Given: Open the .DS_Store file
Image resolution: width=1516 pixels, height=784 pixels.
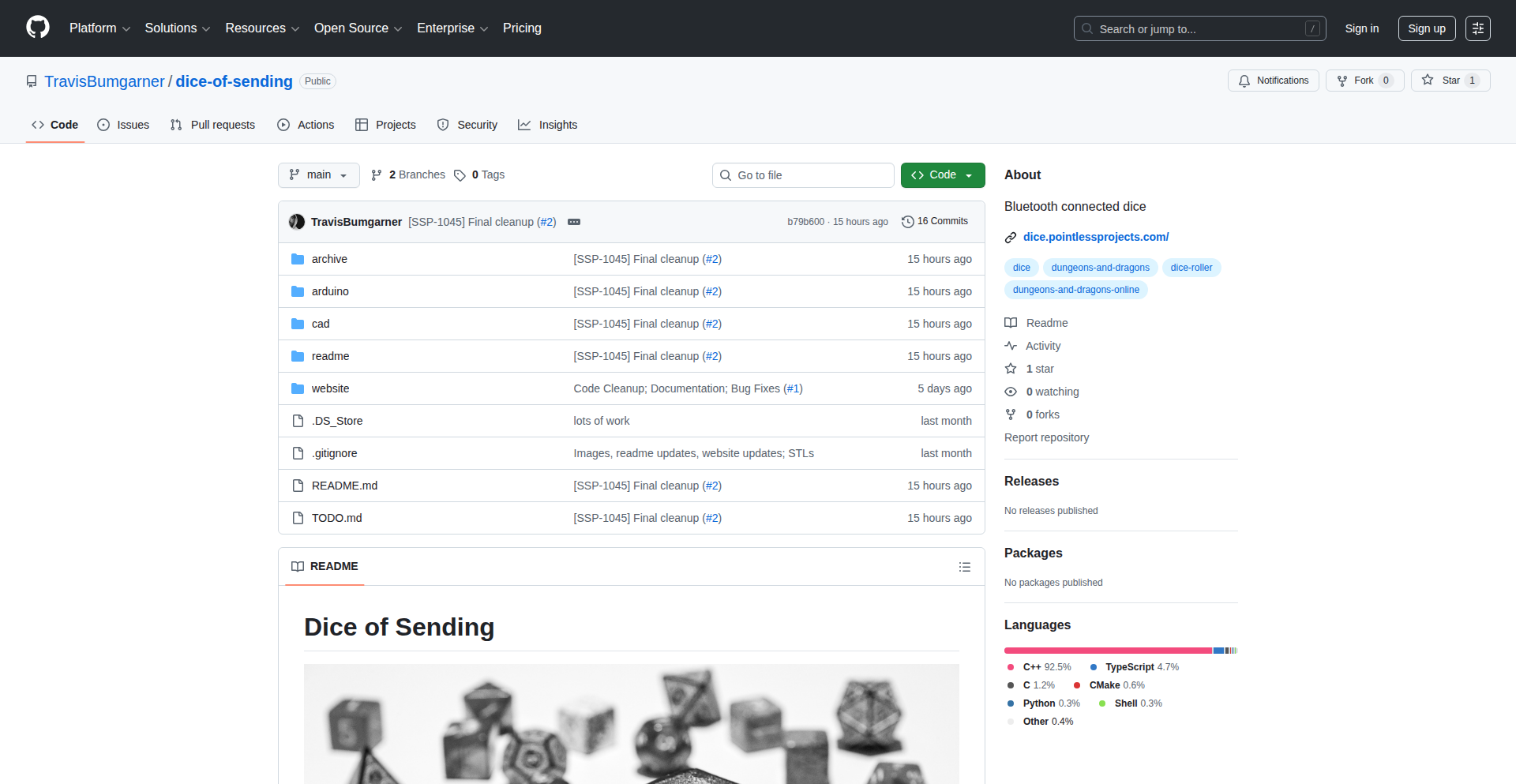Looking at the screenshot, I should click(x=337, y=421).
